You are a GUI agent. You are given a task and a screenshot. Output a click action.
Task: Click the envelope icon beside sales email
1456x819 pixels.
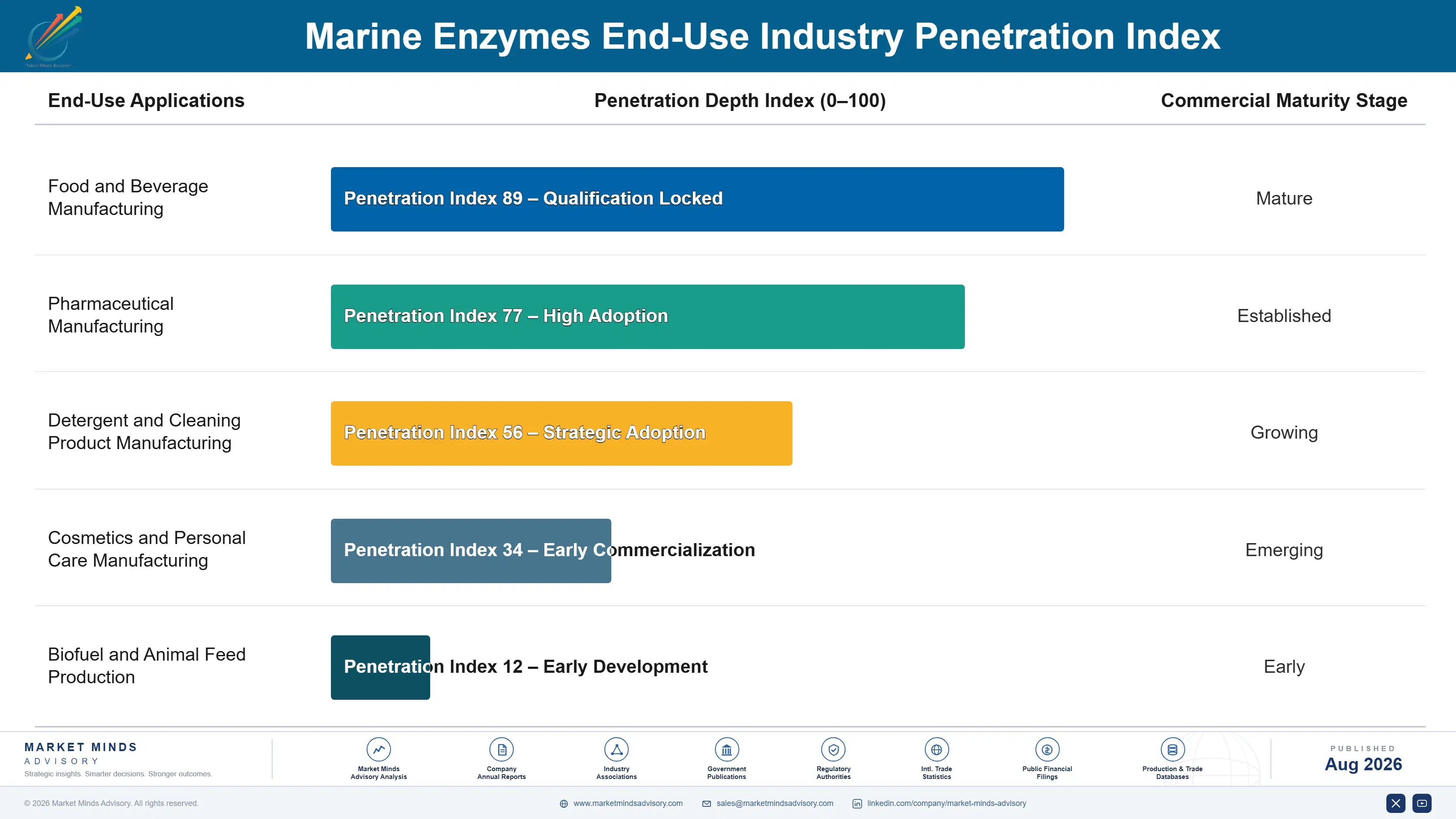tap(707, 804)
